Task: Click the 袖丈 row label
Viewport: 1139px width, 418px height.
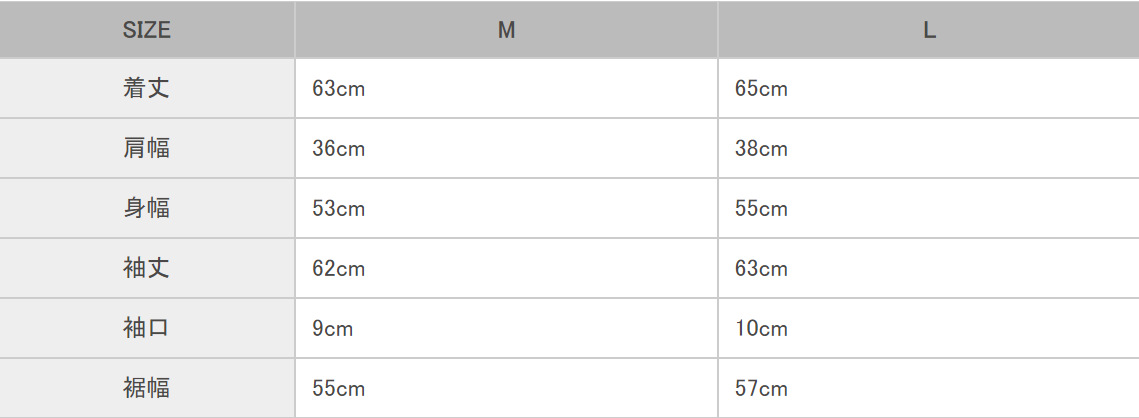Action: point(147,268)
